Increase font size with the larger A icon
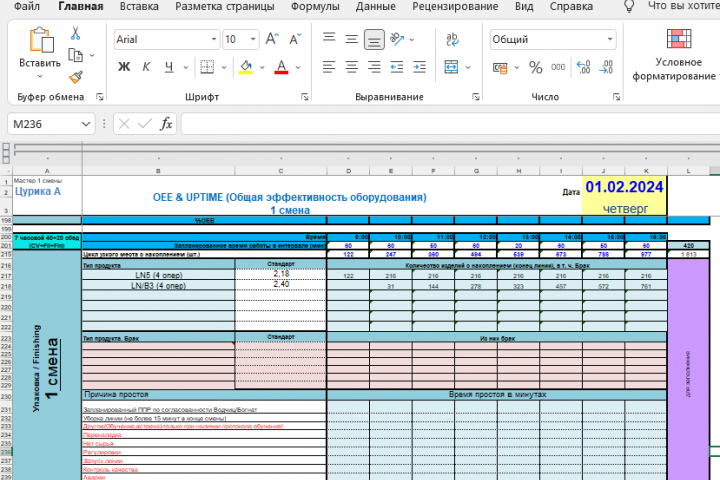The height and width of the screenshot is (480, 720). [272, 39]
